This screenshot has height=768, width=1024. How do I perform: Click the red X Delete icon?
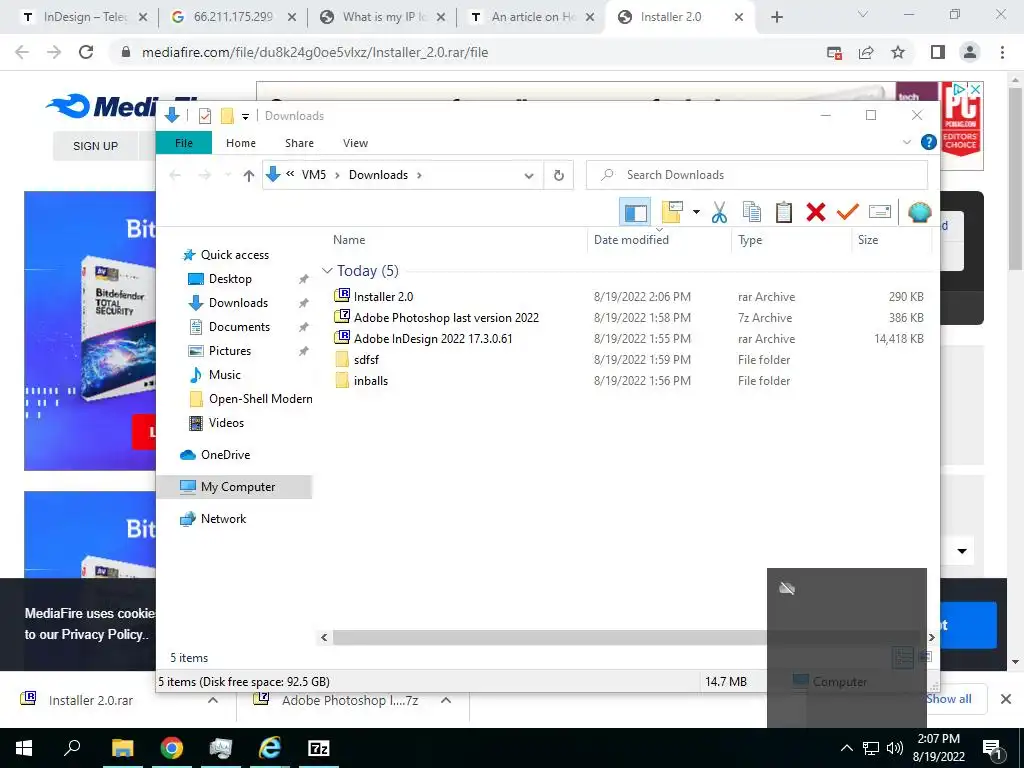click(816, 212)
